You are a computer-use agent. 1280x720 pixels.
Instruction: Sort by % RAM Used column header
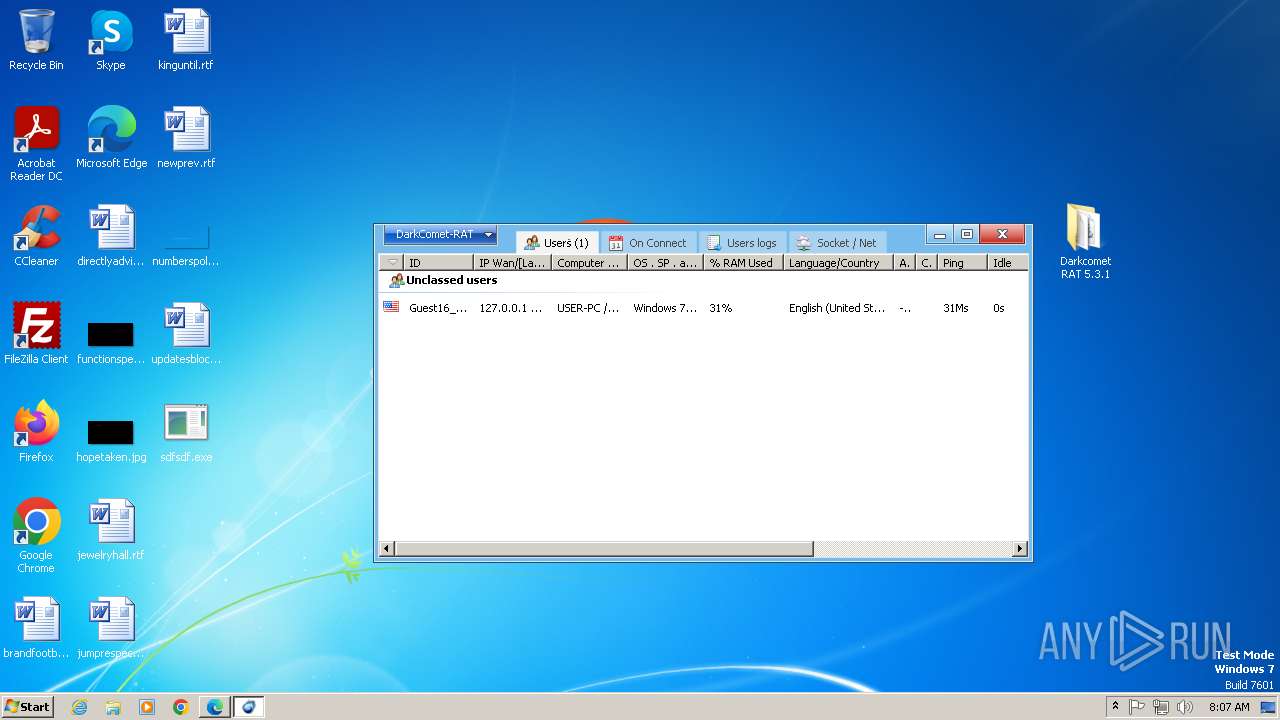click(x=743, y=263)
